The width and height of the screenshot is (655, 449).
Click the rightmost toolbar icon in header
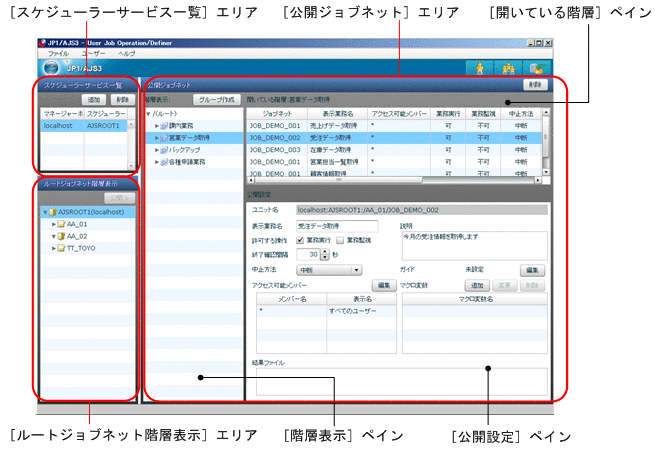pos(538,67)
